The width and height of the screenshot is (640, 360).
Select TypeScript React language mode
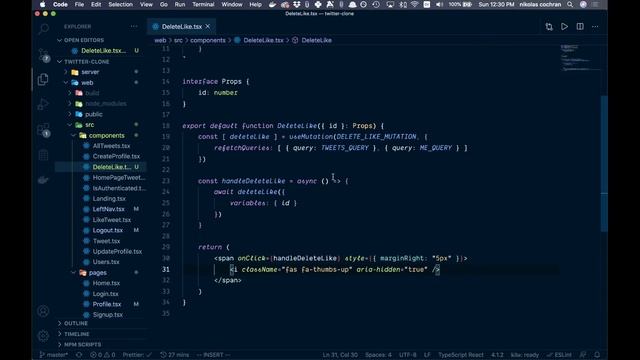click(461, 355)
